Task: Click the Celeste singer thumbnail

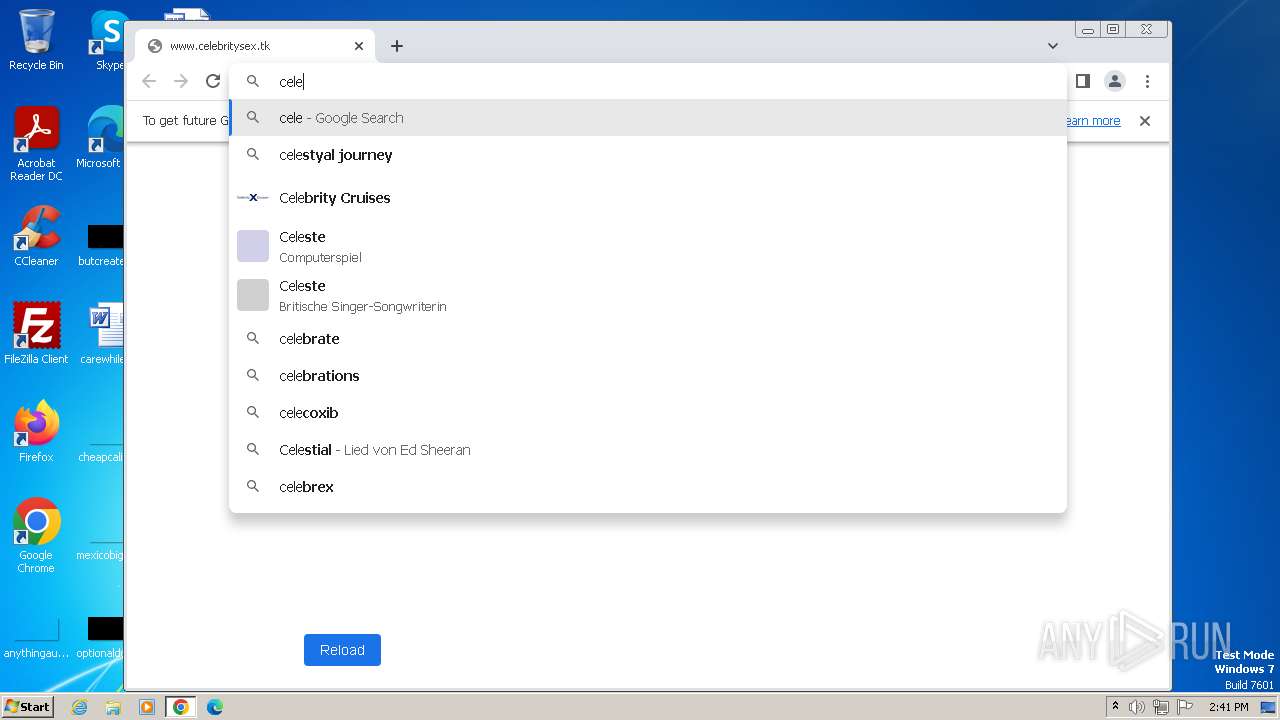Action: tap(253, 295)
